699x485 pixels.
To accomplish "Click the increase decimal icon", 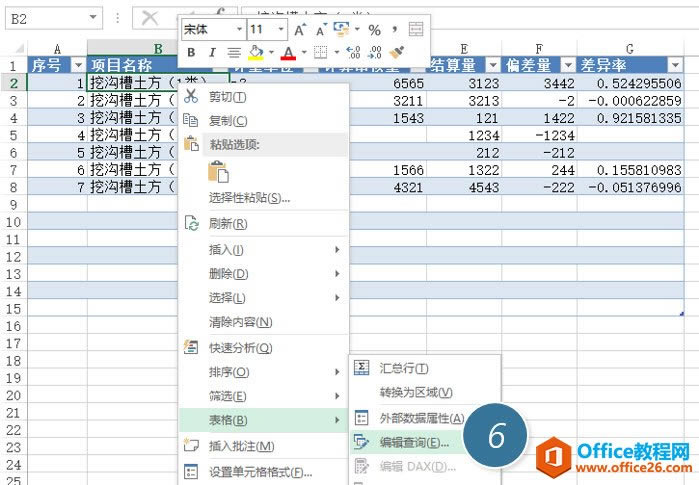I will point(353,52).
